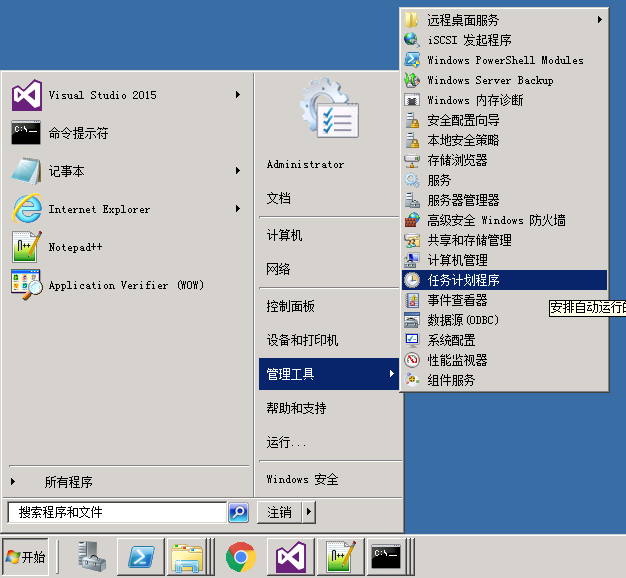Launch Google Chrome from the taskbar
This screenshot has width=626, height=578.
241,556
